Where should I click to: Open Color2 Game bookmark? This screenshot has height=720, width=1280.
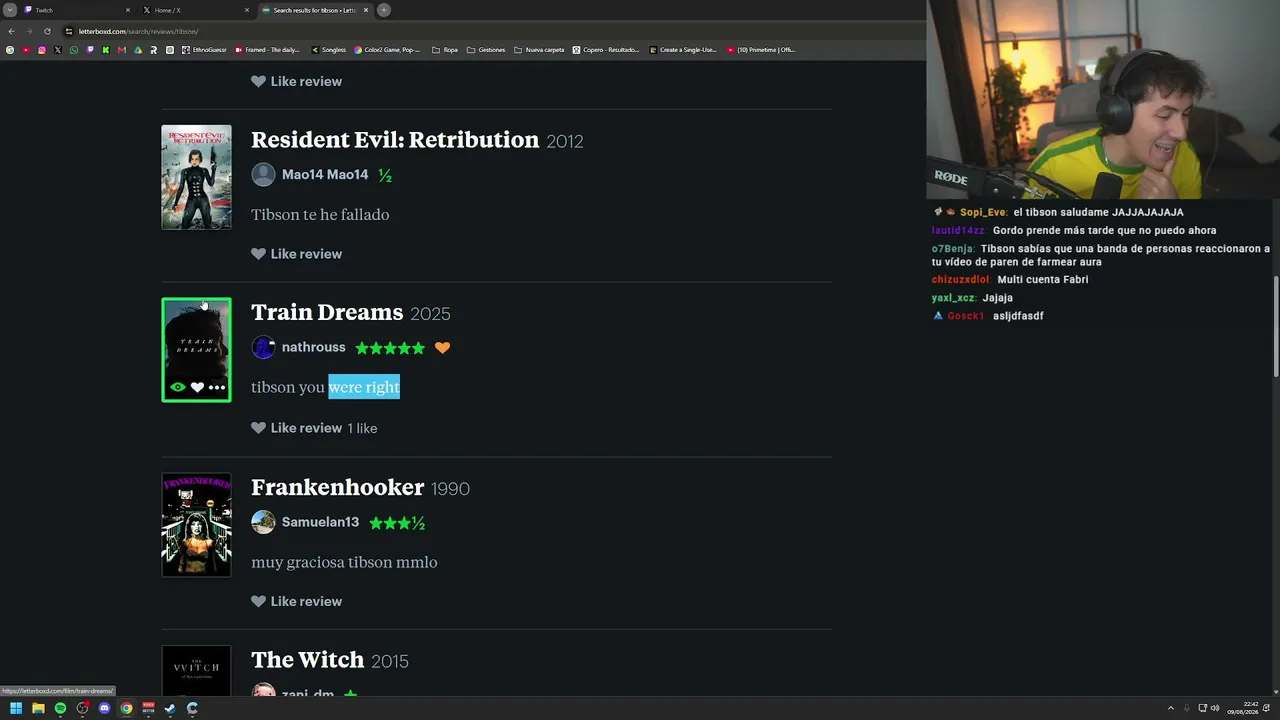pyautogui.click(x=387, y=50)
